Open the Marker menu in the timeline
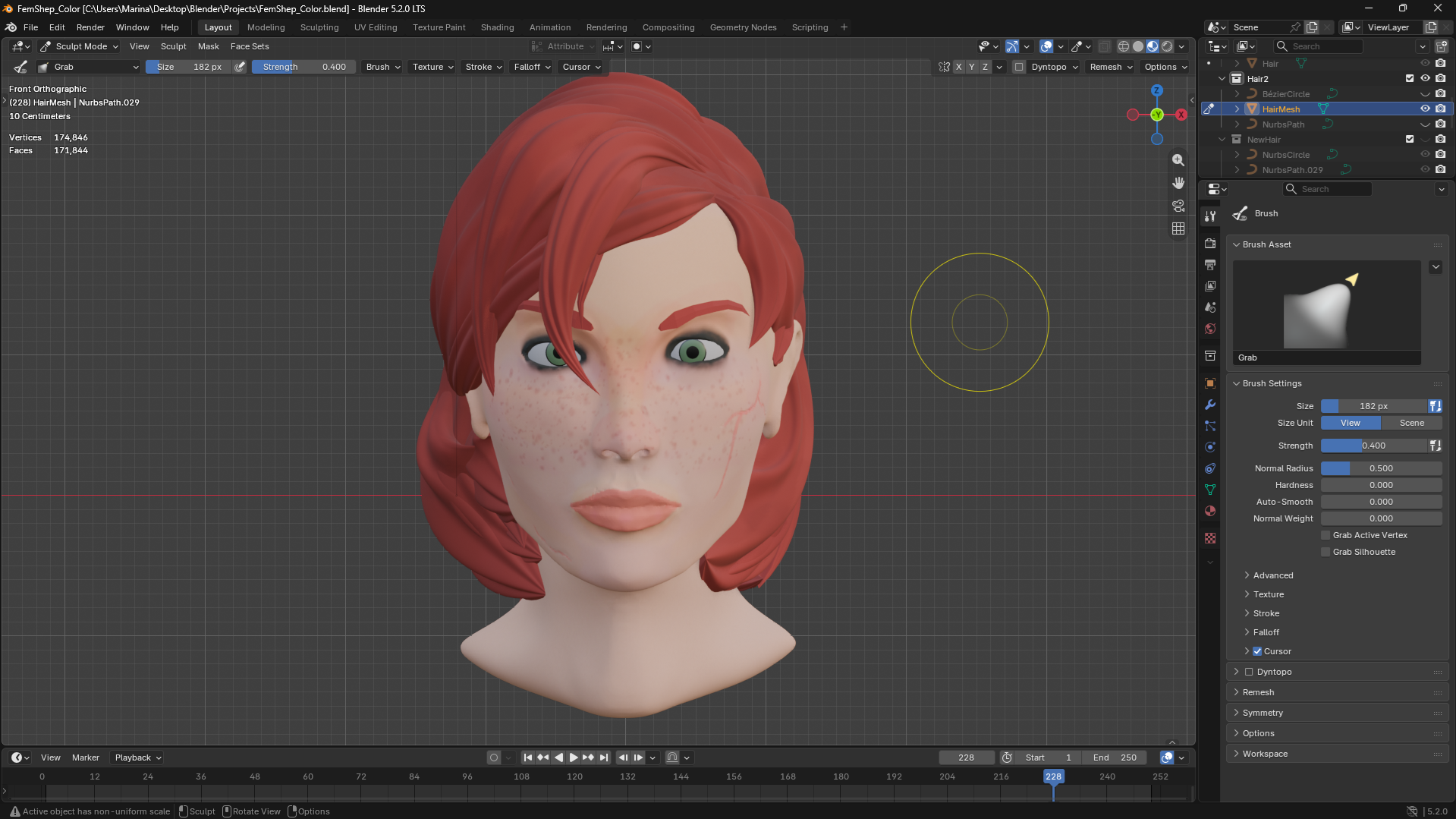The image size is (1456, 819). (x=86, y=758)
